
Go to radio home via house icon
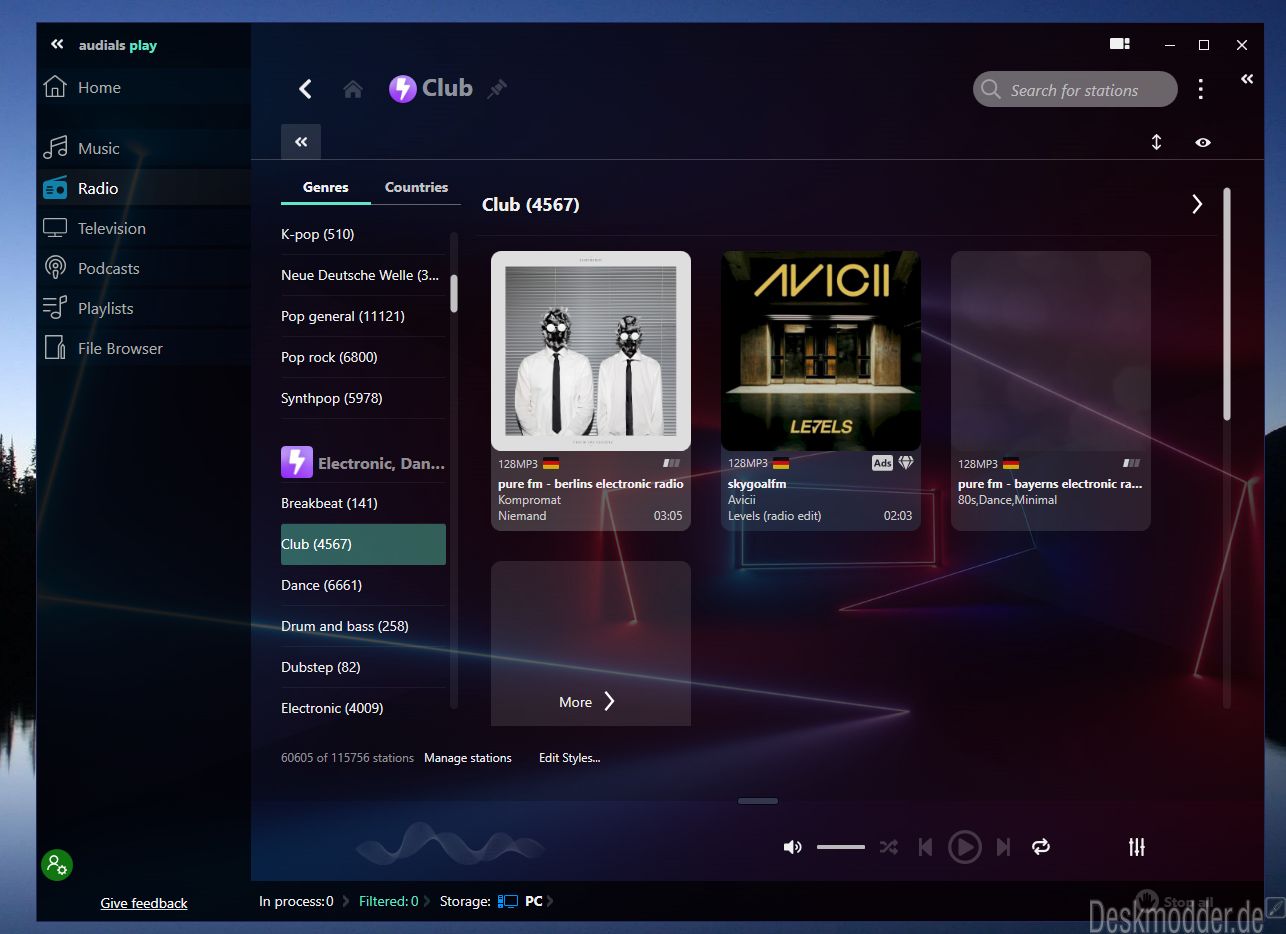[x=352, y=89]
